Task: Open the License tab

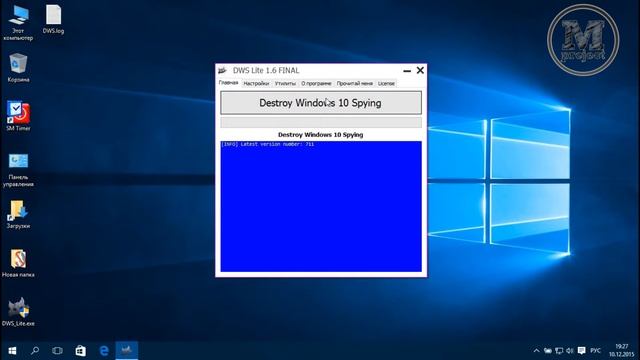Action: pyautogui.click(x=386, y=83)
